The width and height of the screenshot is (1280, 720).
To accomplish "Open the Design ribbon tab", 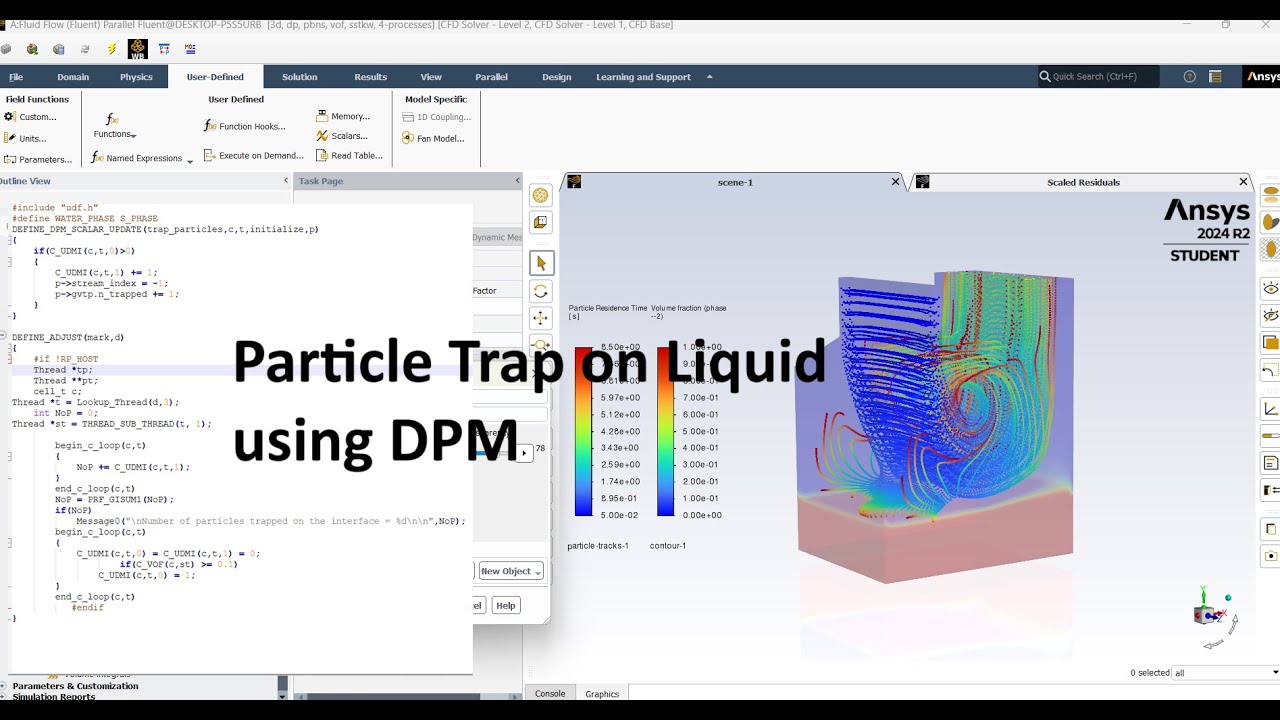I will coord(557,77).
